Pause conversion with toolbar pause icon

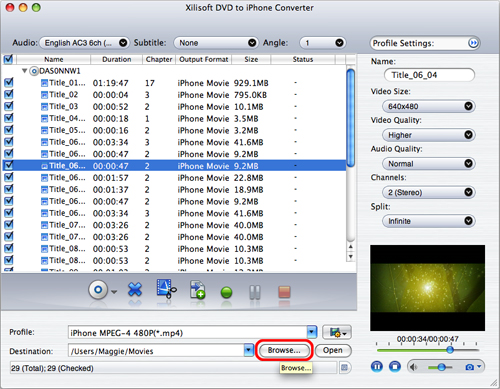point(255,292)
